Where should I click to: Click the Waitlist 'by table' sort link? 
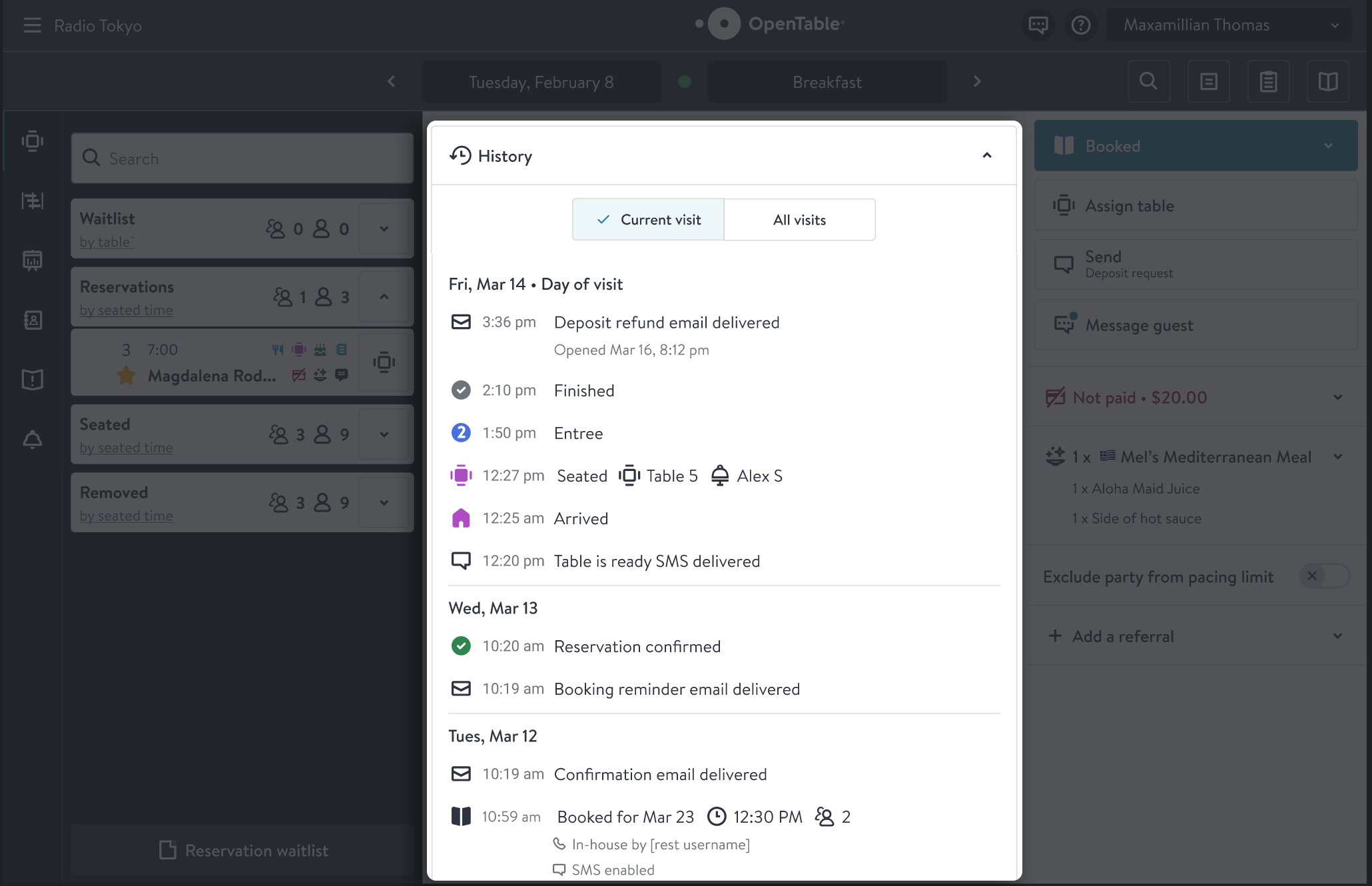click(x=107, y=242)
